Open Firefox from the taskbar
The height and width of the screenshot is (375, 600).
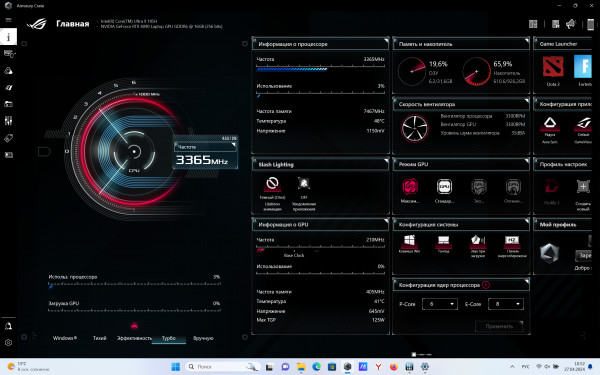393,367
